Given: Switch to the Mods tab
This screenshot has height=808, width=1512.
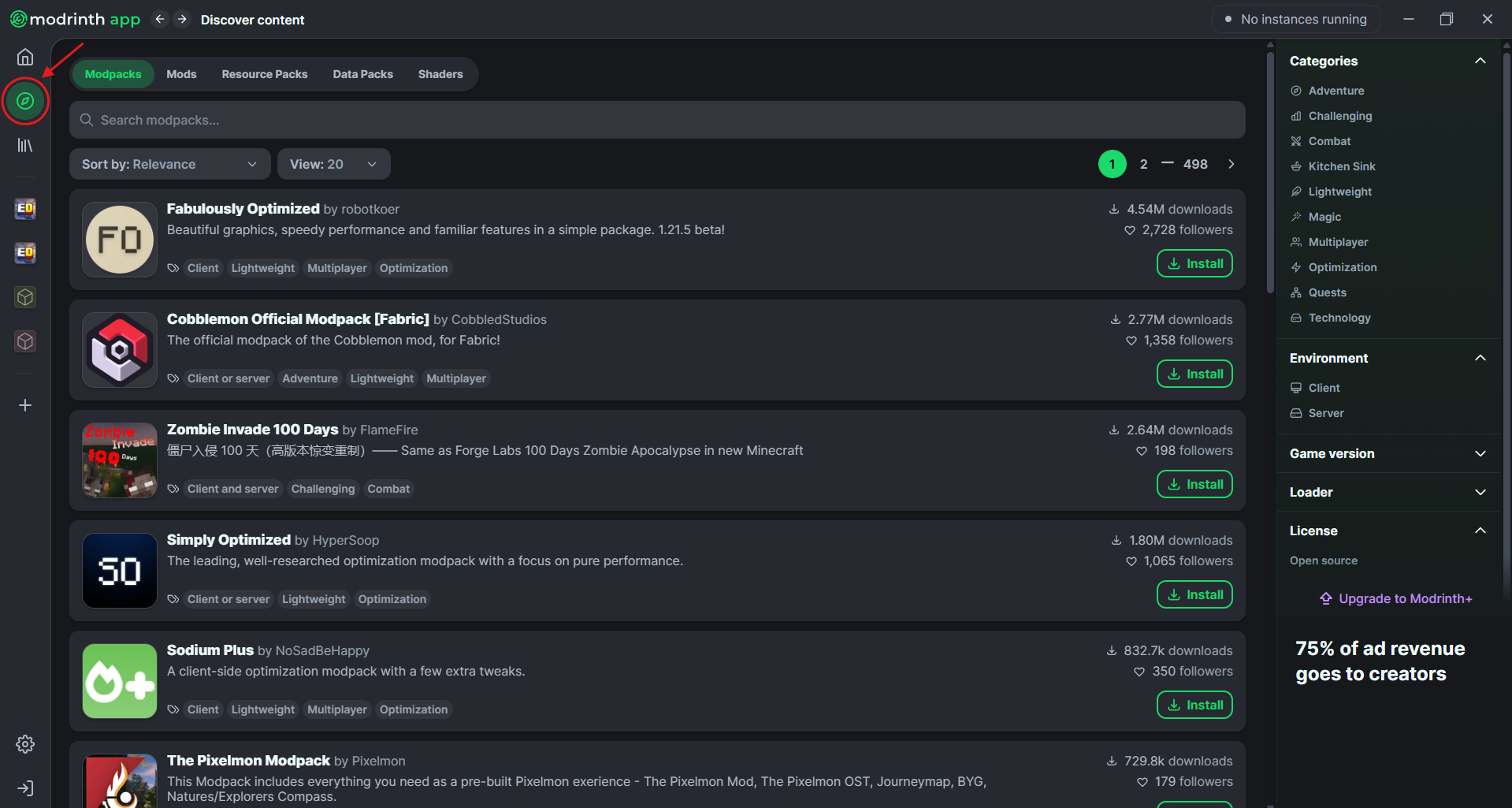Looking at the screenshot, I should click(181, 74).
